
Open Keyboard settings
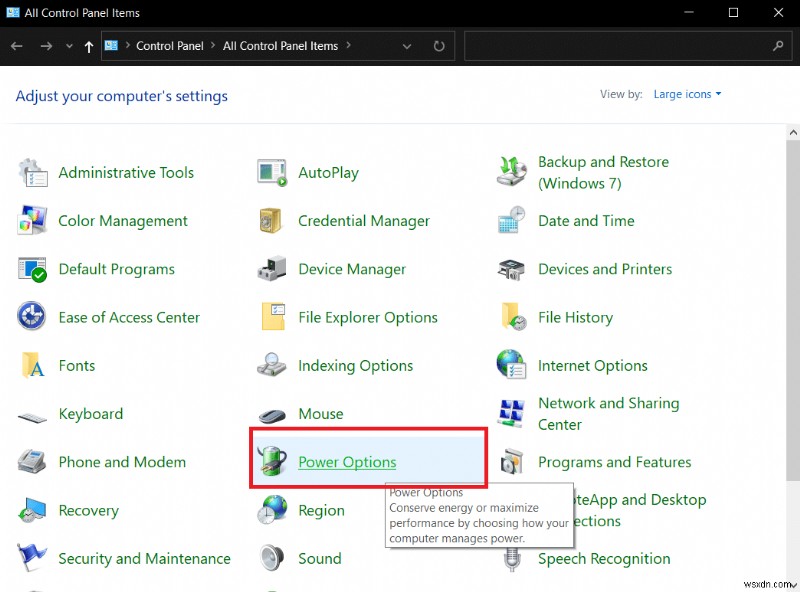[91, 414]
